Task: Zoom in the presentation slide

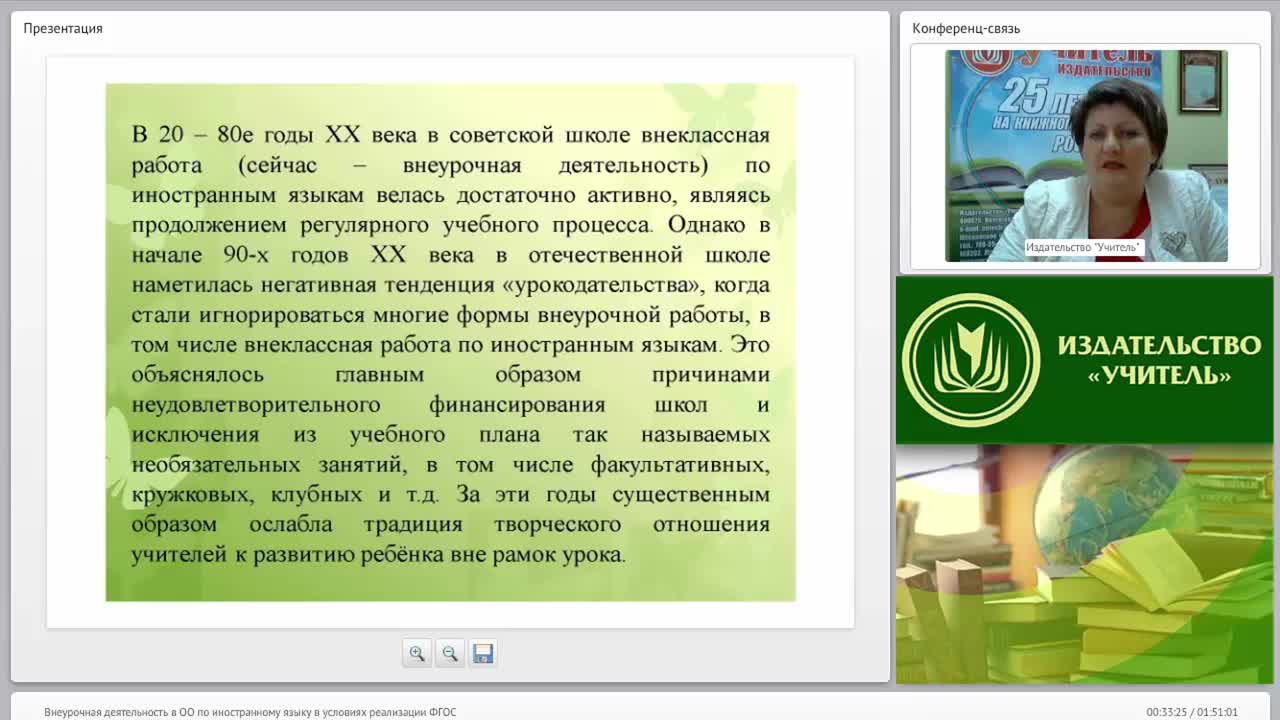Action: click(x=417, y=653)
